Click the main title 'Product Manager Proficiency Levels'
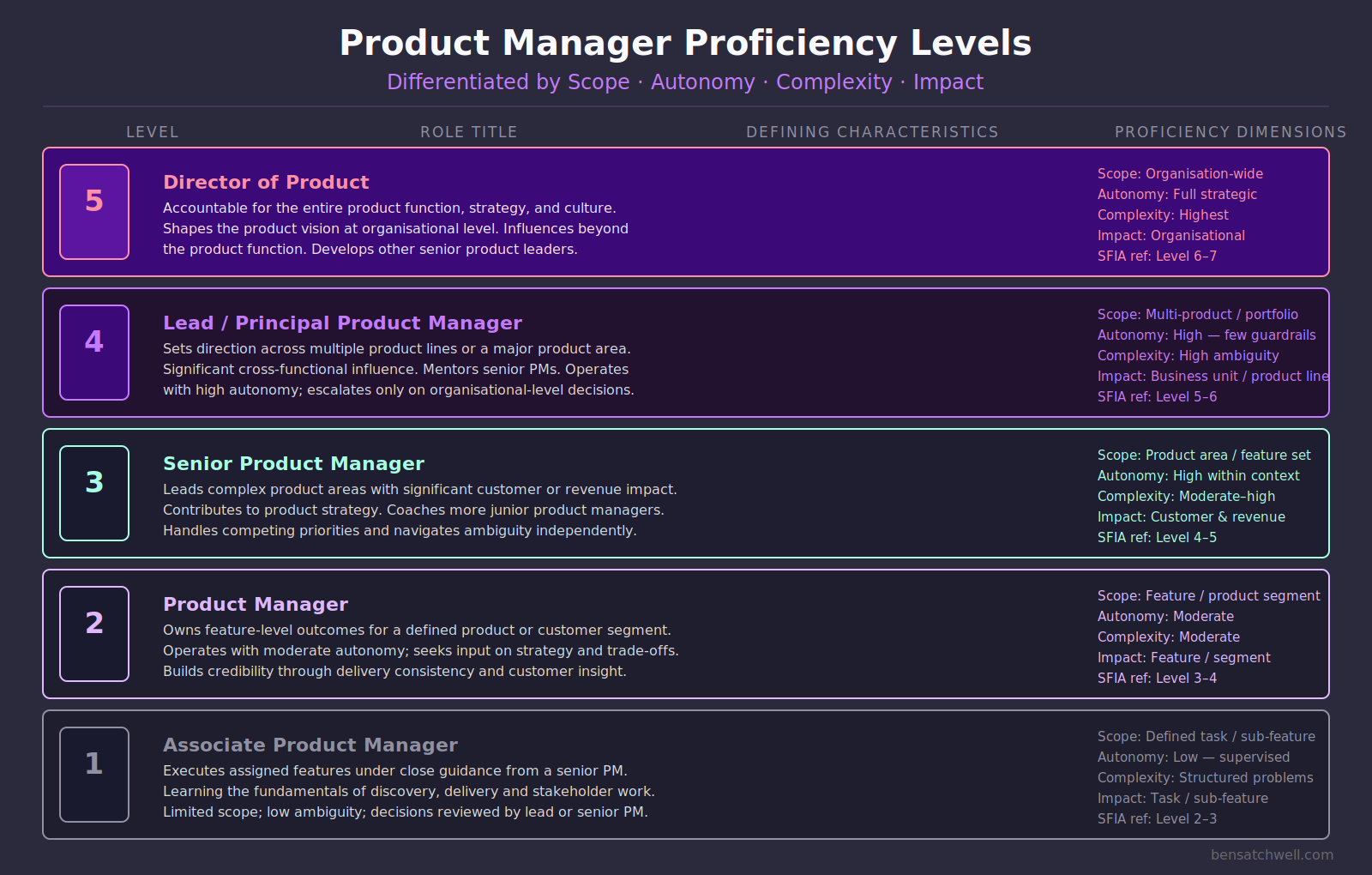 point(686,43)
